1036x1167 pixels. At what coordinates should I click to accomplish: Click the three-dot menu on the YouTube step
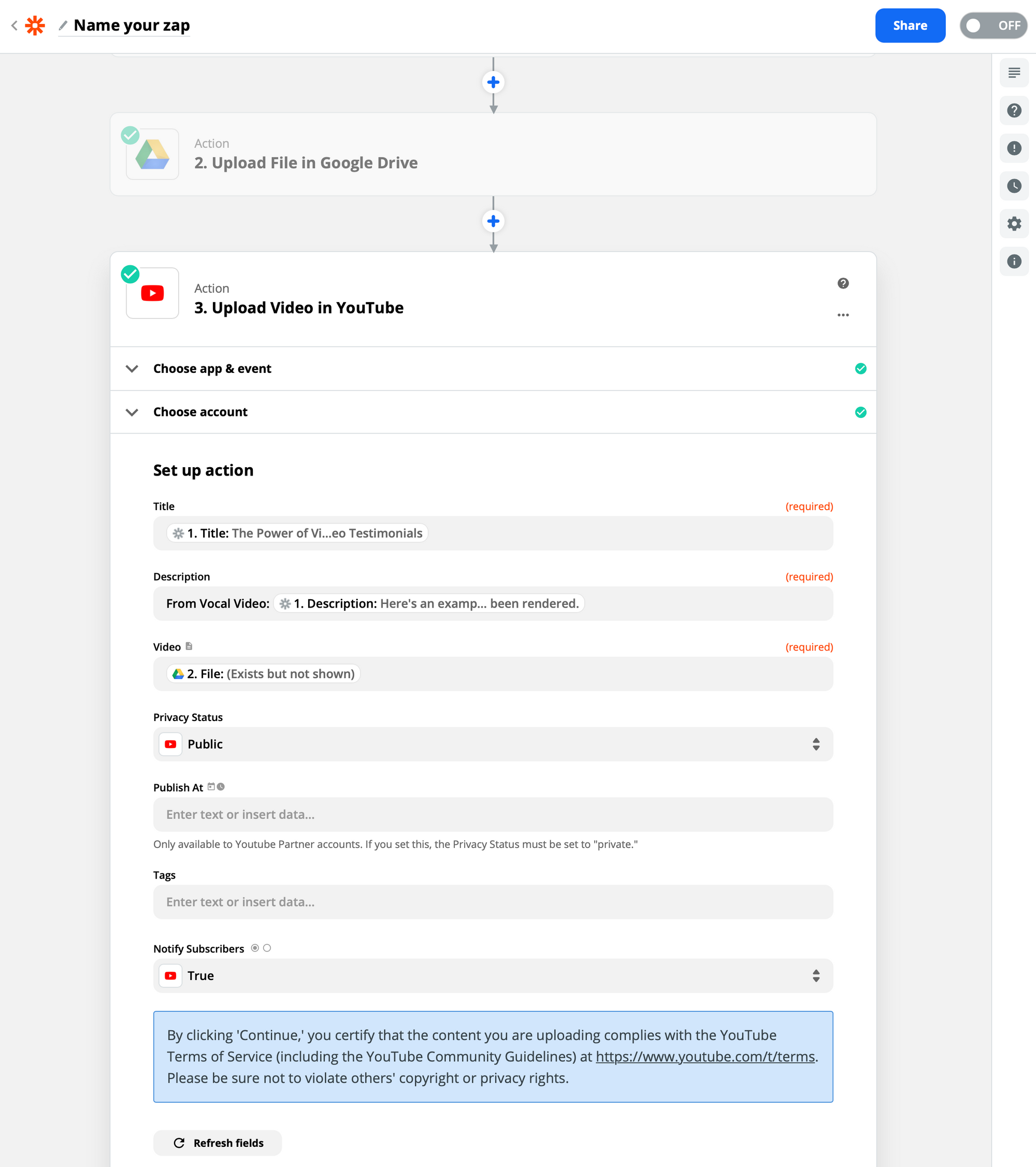click(843, 315)
